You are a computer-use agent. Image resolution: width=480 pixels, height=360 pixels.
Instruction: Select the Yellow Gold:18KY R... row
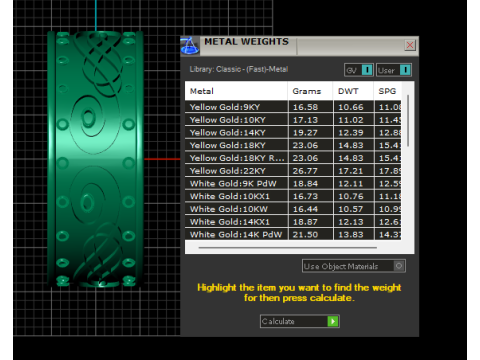pos(293,158)
